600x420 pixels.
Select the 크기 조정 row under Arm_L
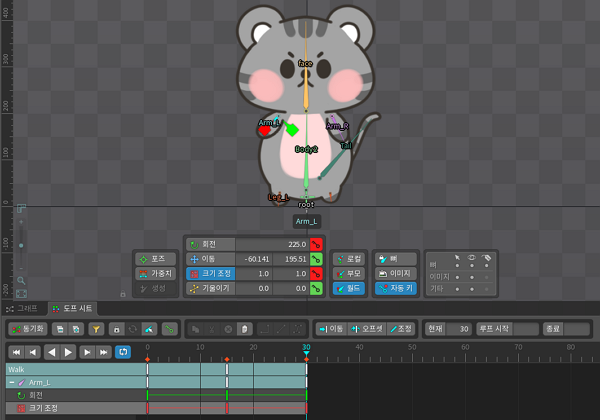click(76, 408)
